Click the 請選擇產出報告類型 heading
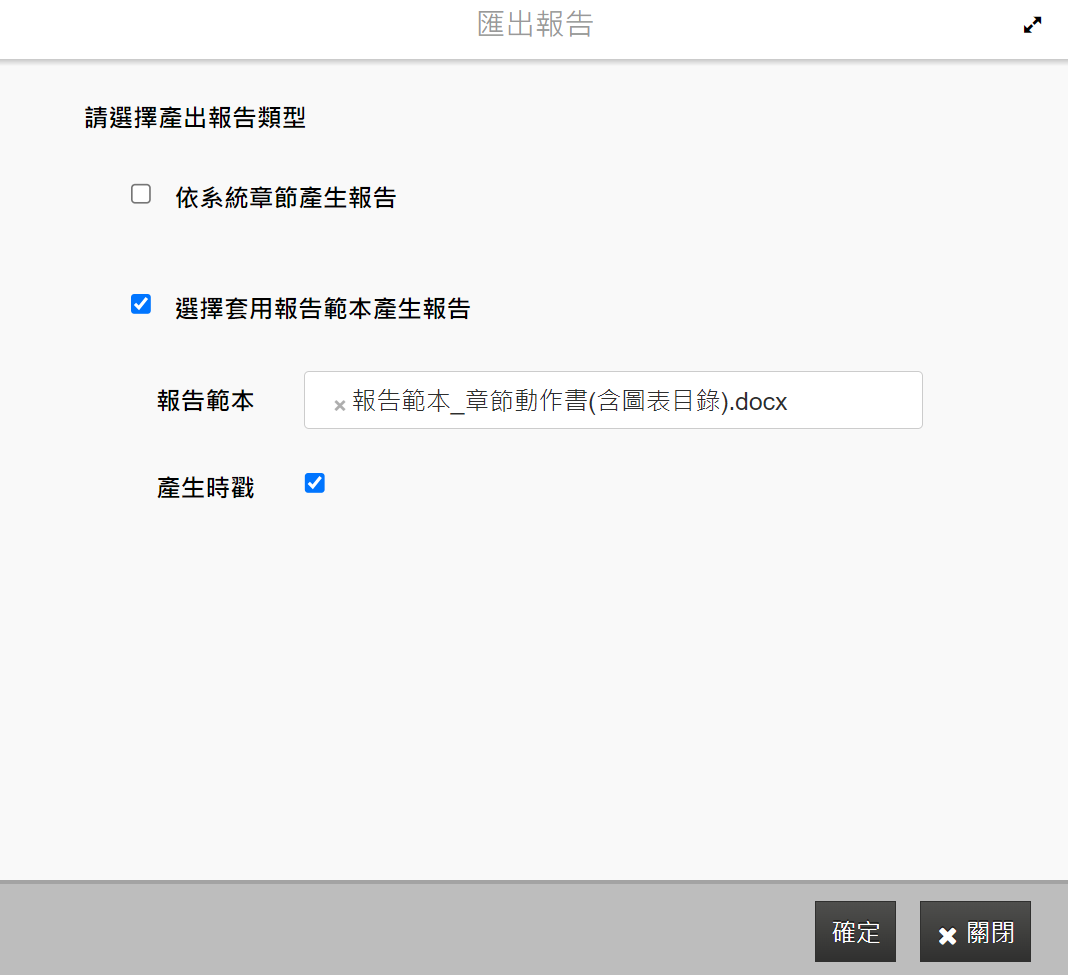1068x975 pixels. 195,119
